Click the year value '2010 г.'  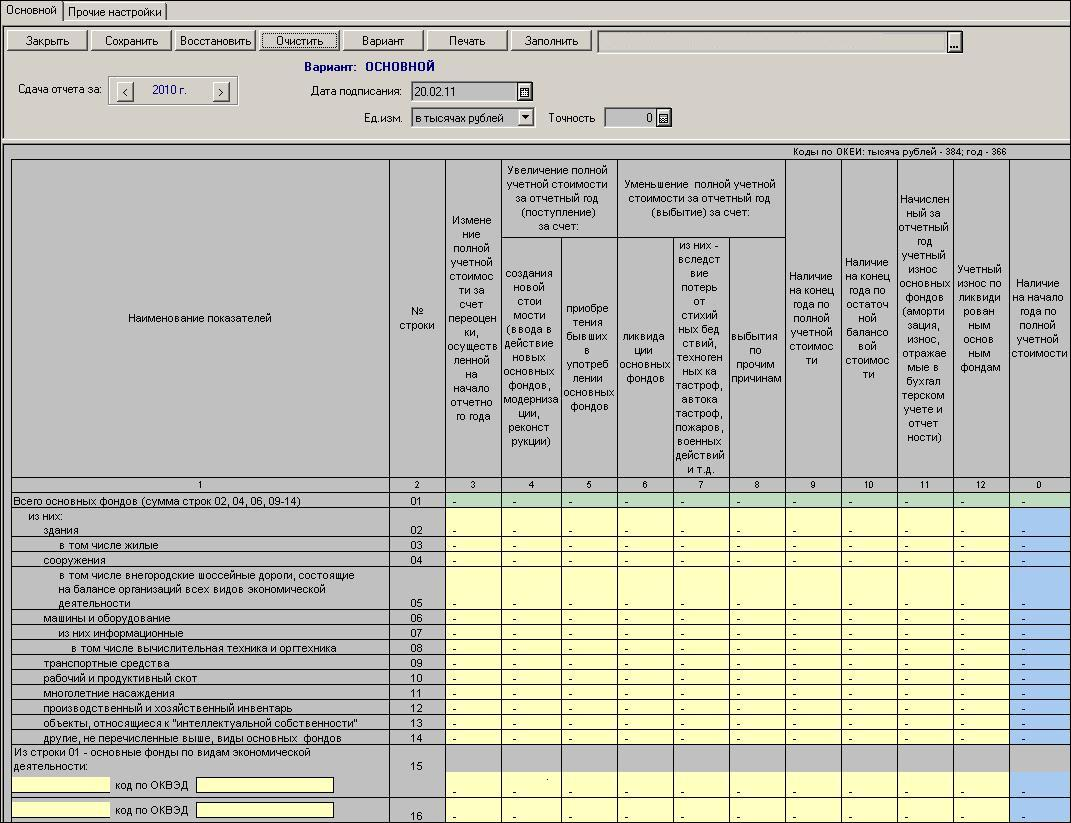point(169,90)
